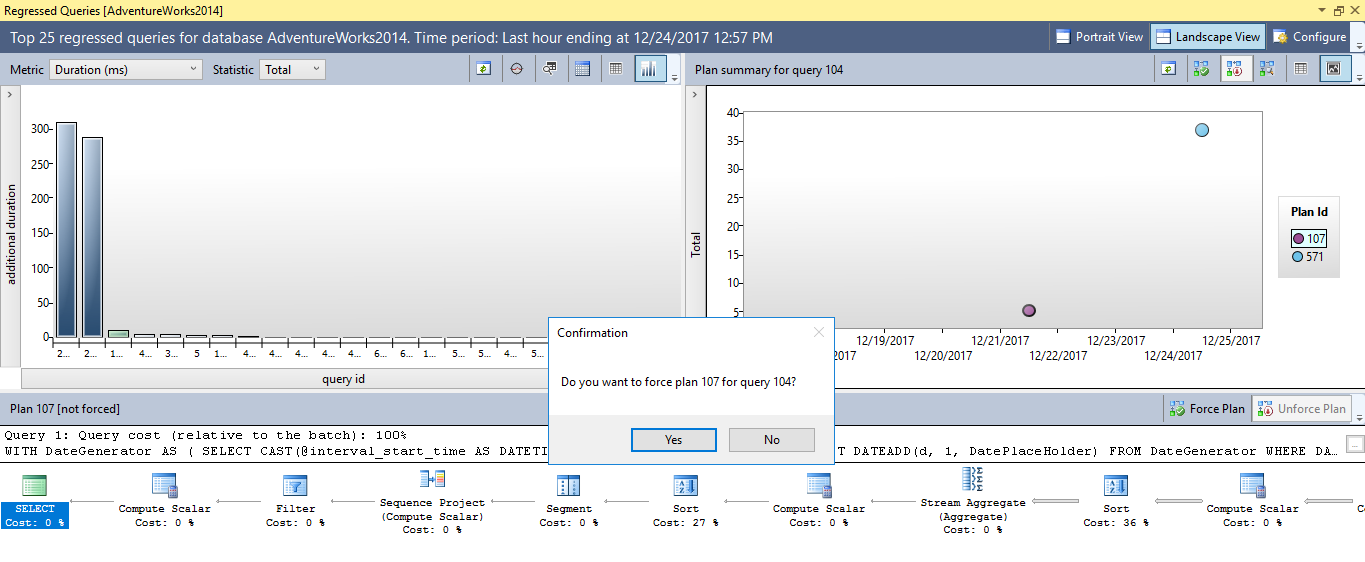Close the Confirmation dialog

pyautogui.click(x=819, y=332)
